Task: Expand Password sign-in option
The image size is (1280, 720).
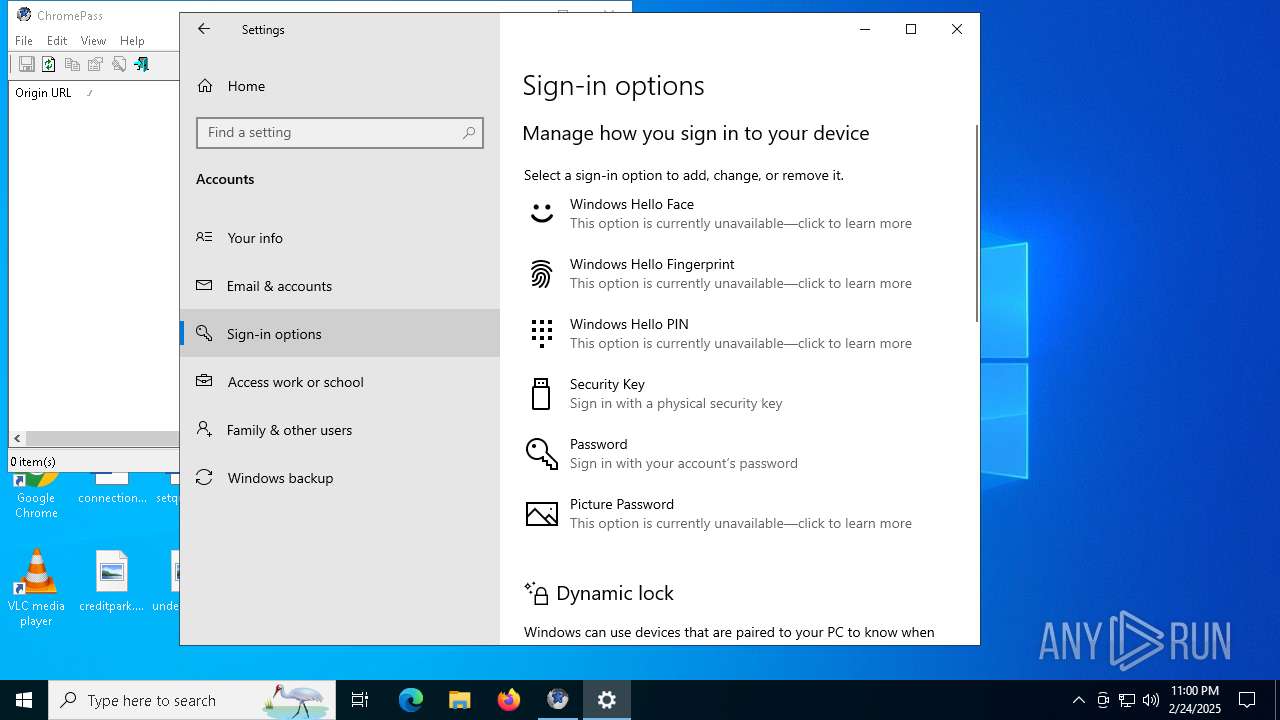Action: [738, 453]
